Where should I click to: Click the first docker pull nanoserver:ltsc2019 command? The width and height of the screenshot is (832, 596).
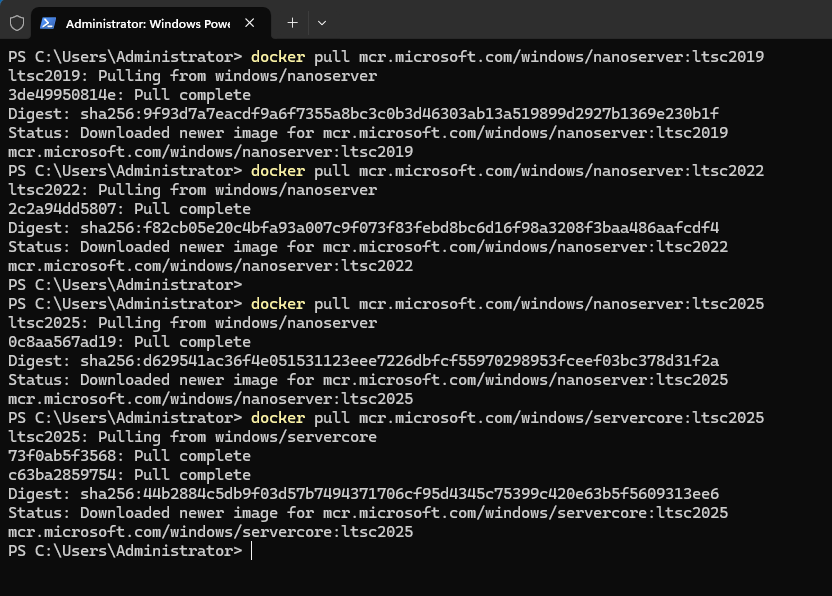507,57
